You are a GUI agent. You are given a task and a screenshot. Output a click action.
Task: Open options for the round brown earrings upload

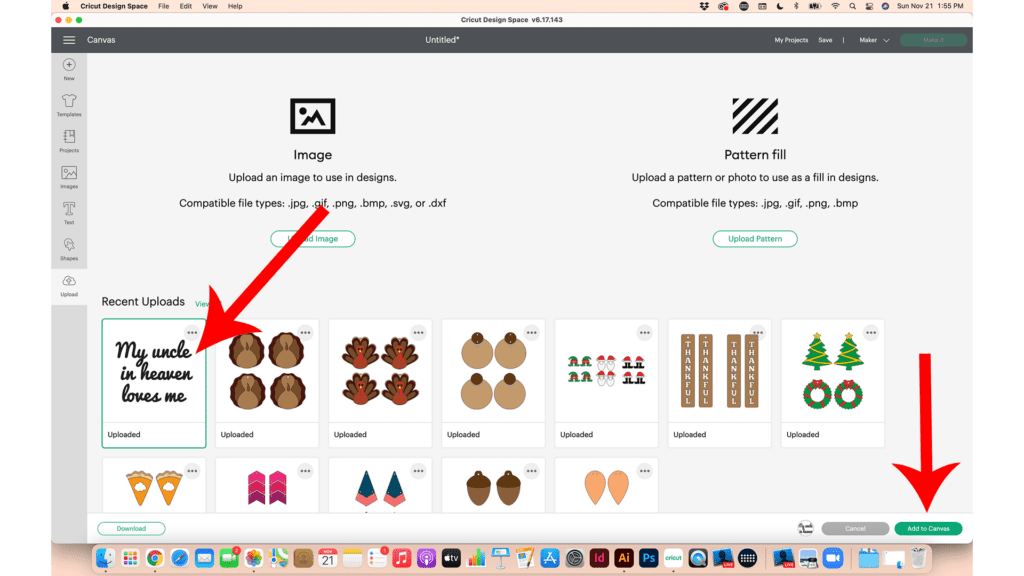click(532, 332)
